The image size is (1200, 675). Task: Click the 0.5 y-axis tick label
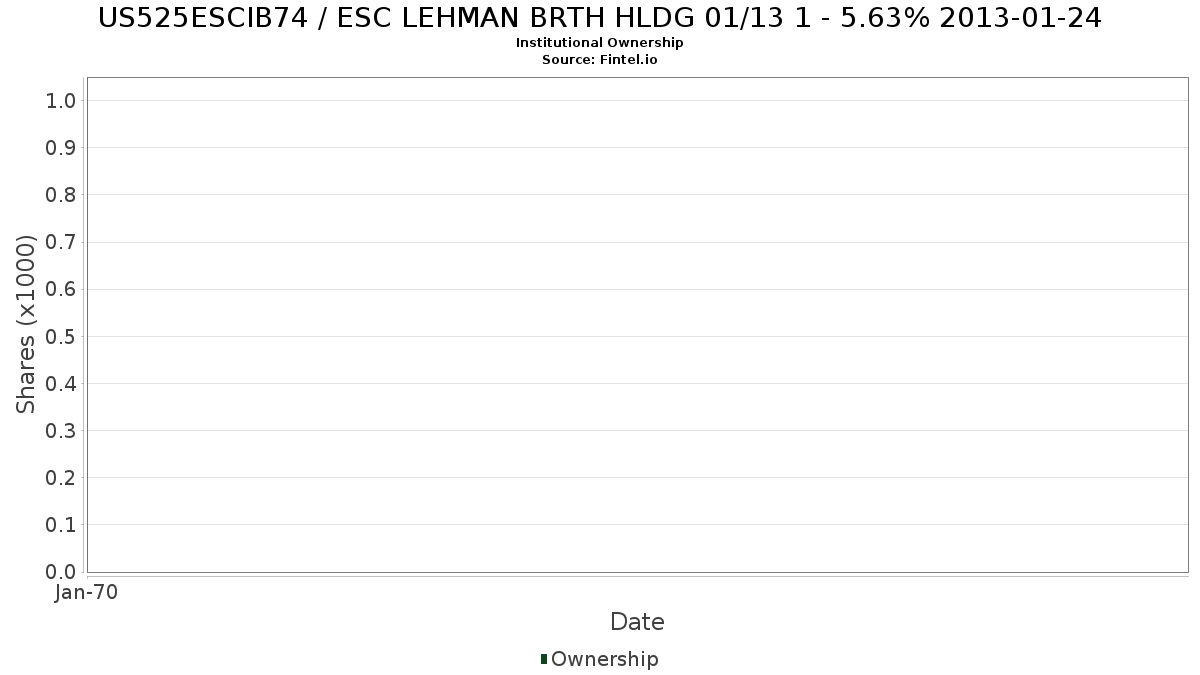[61, 336]
